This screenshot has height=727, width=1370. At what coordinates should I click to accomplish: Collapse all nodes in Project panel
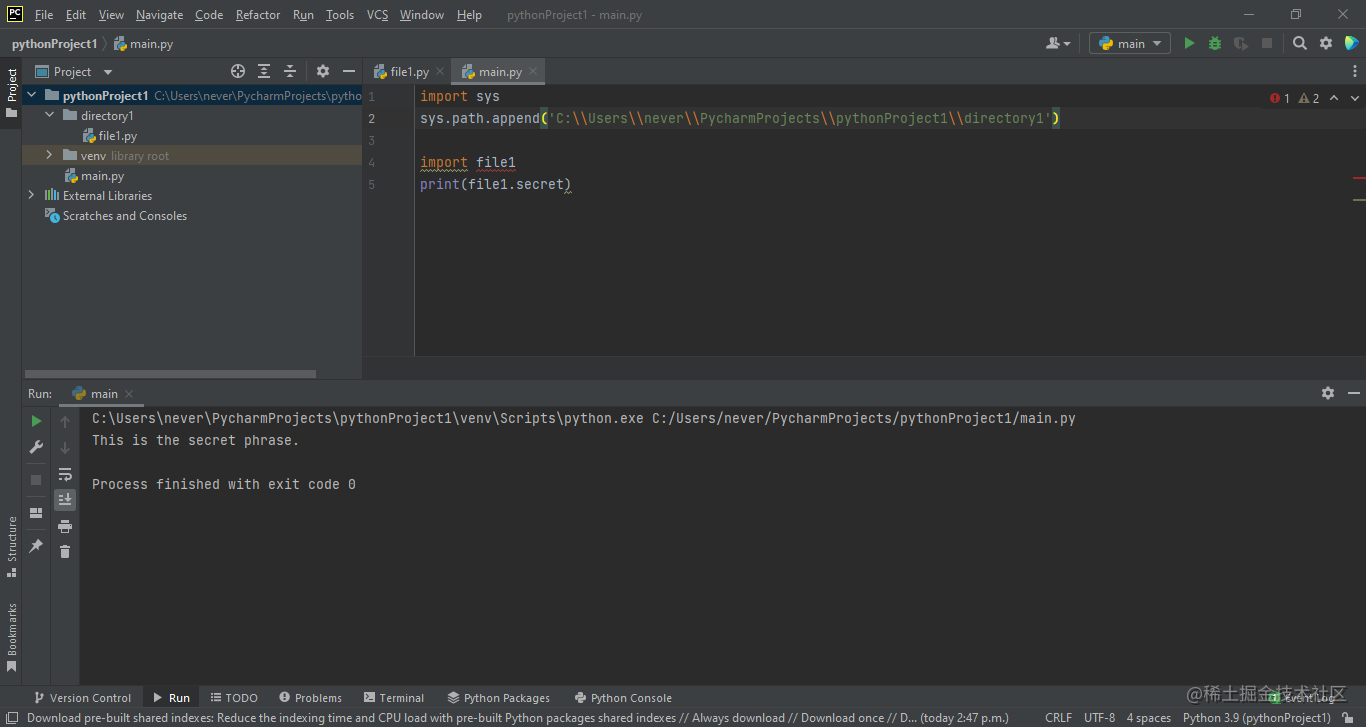point(290,71)
